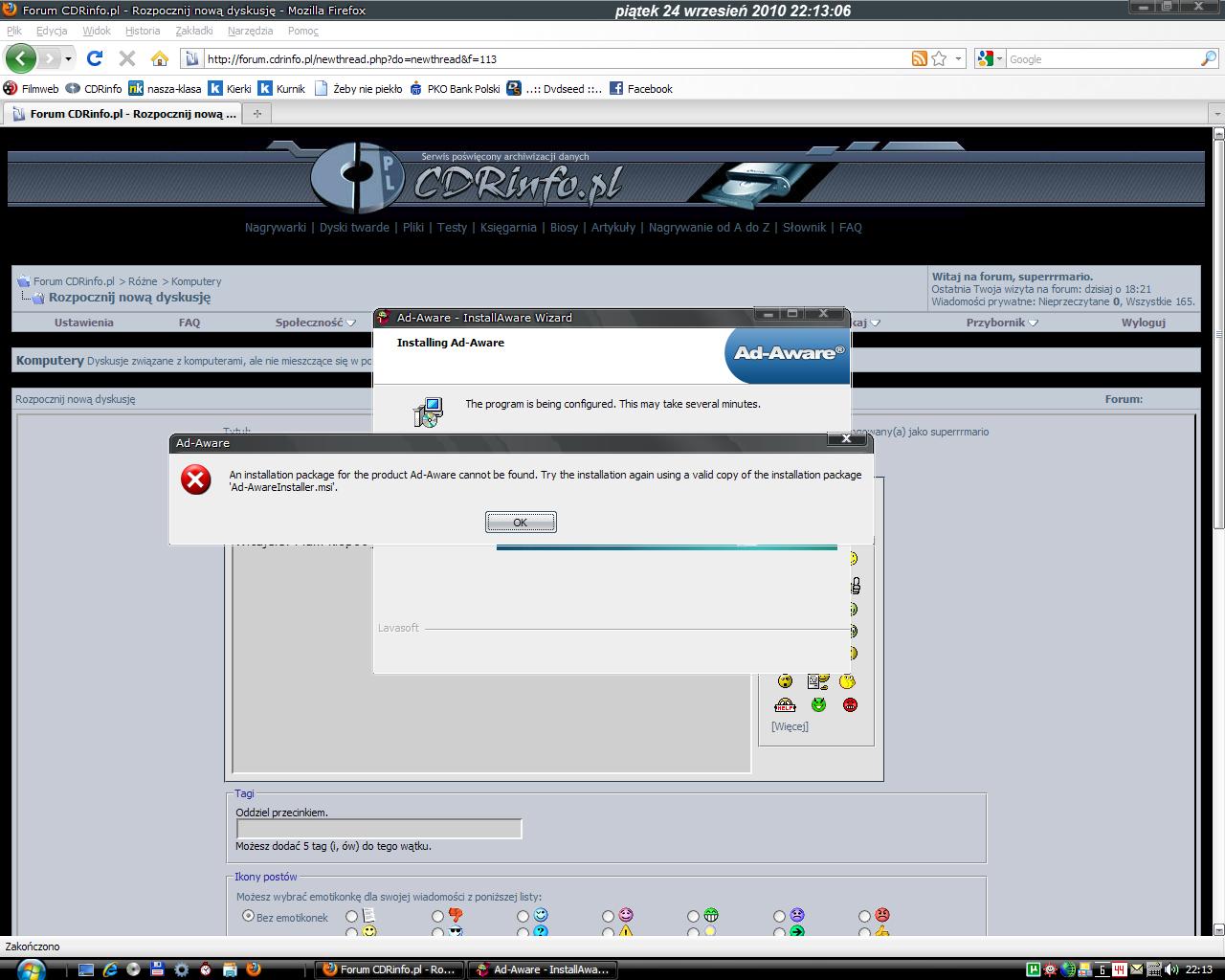Image resolution: width=1225 pixels, height=980 pixels.
Task: Open the PKO Bank Polski bookmark
Action: coord(455,88)
